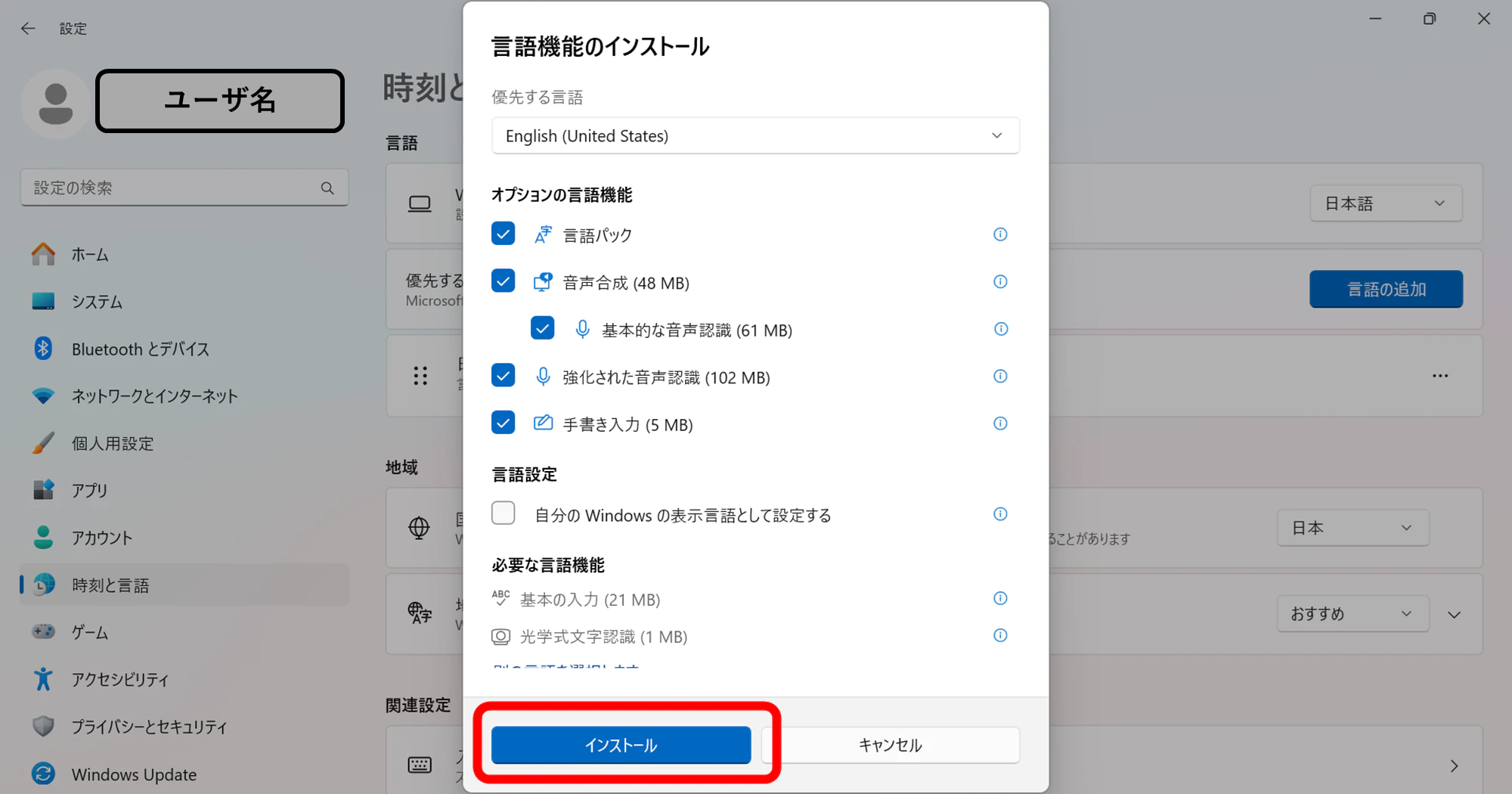Click the info icon for 強化された音声認識
The height and width of the screenshot is (794, 1512).
[x=1000, y=377]
